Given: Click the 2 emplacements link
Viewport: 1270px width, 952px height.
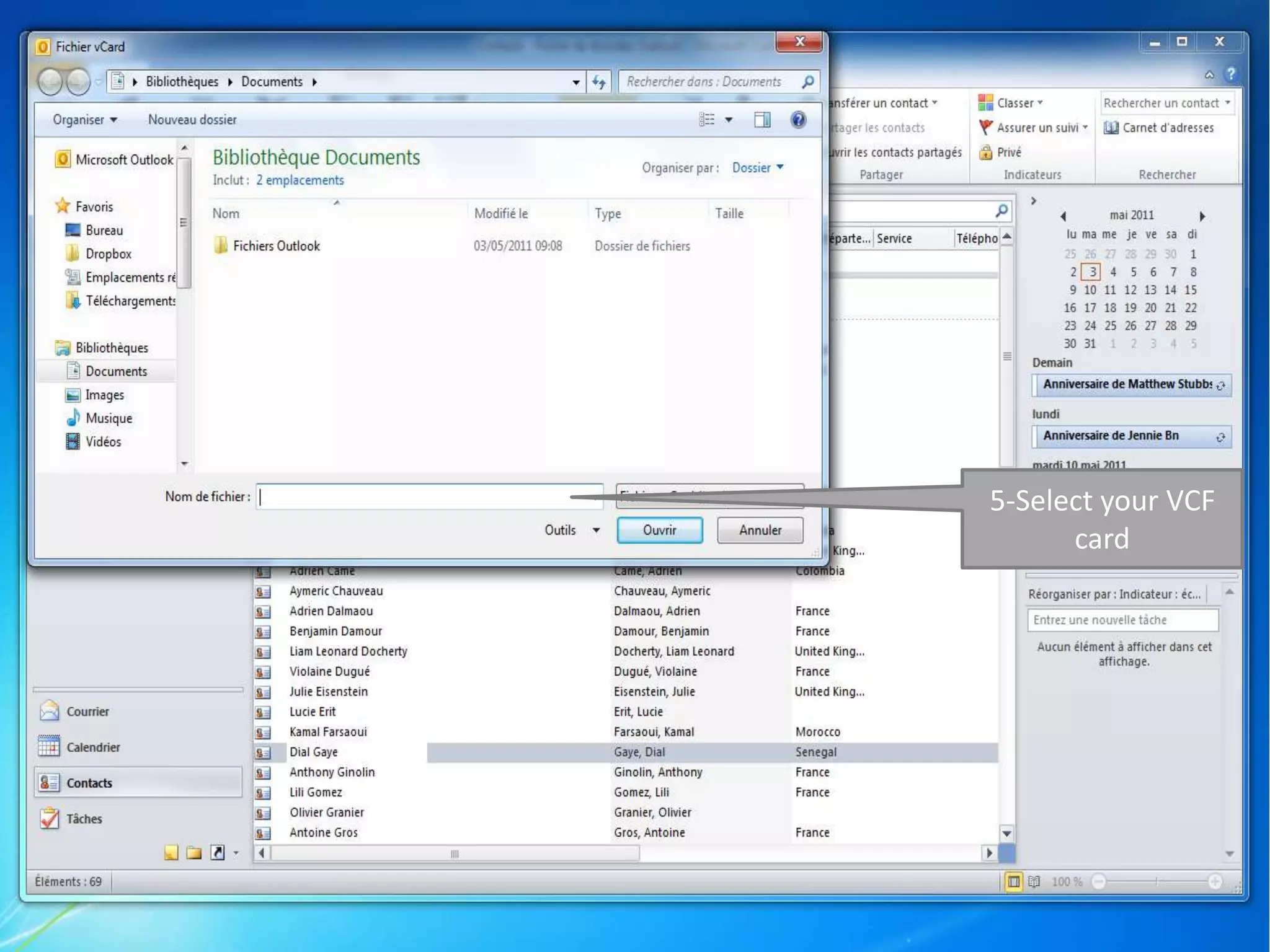Looking at the screenshot, I should 300,180.
